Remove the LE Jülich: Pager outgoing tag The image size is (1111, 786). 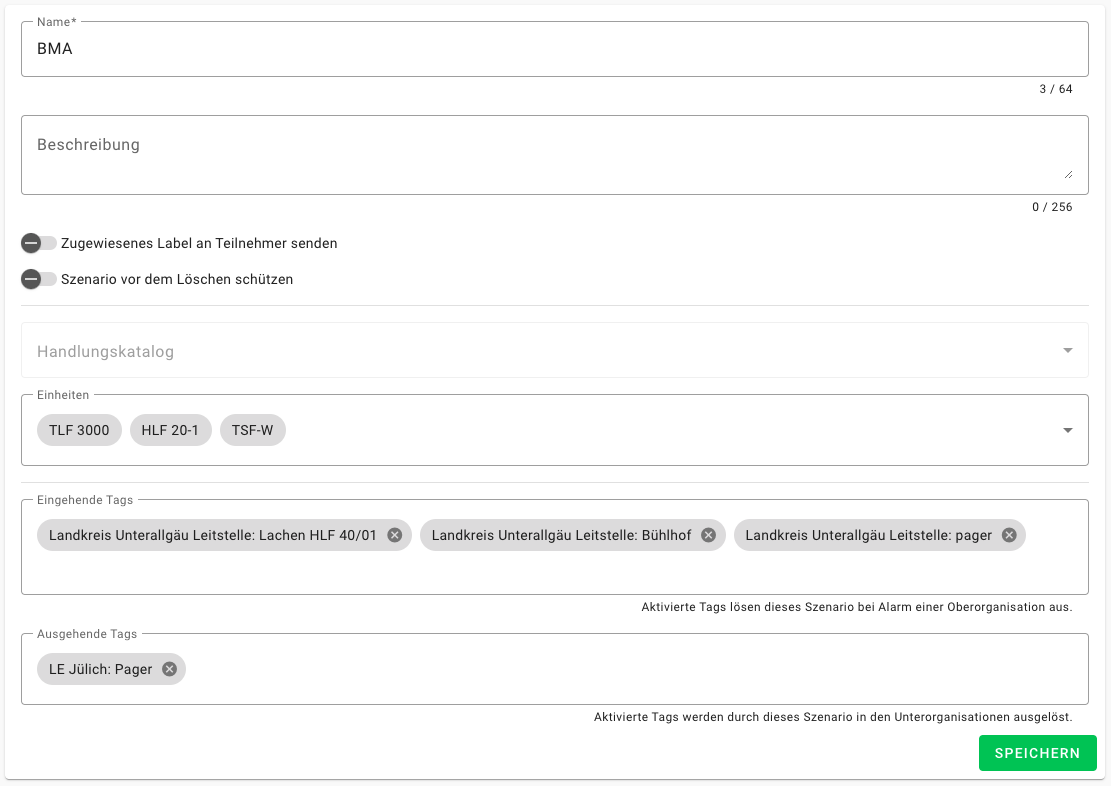click(x=169, y=669)
